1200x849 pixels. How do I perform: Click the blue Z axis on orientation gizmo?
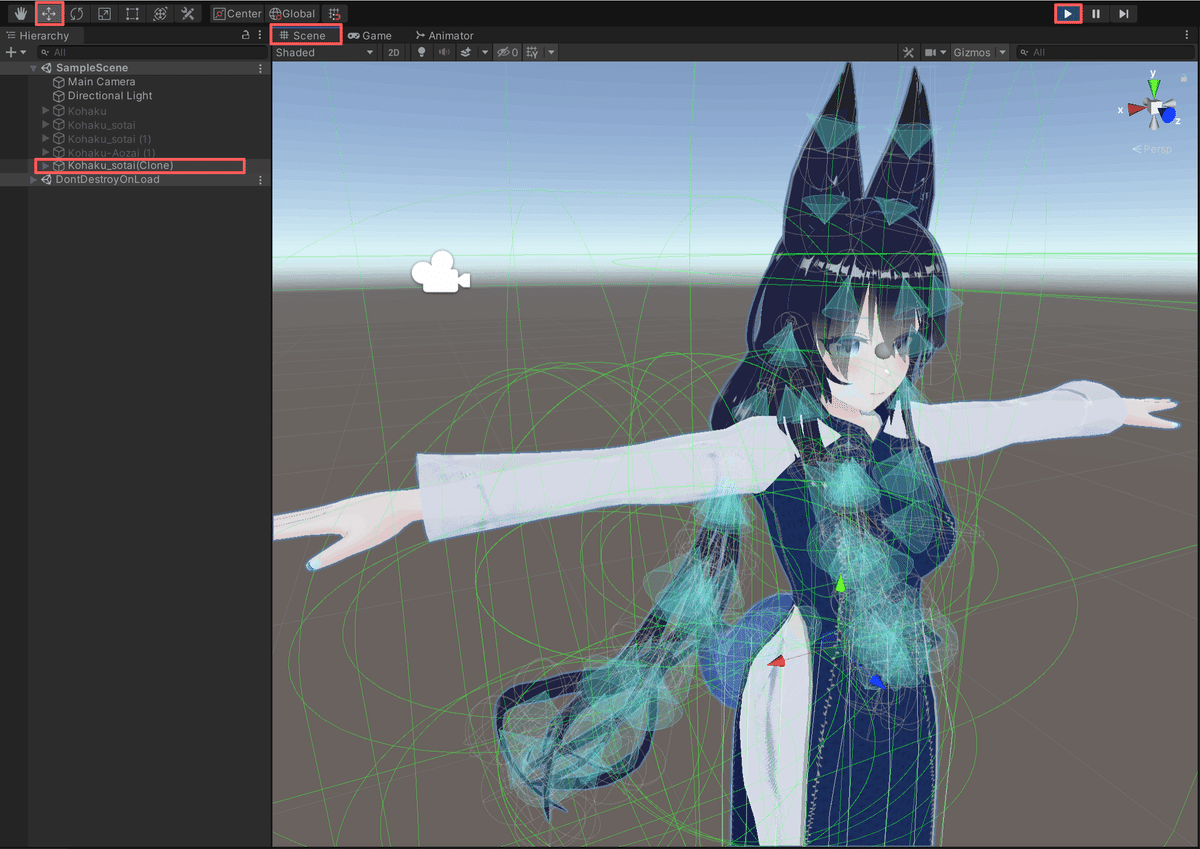tap(1169, 115)
